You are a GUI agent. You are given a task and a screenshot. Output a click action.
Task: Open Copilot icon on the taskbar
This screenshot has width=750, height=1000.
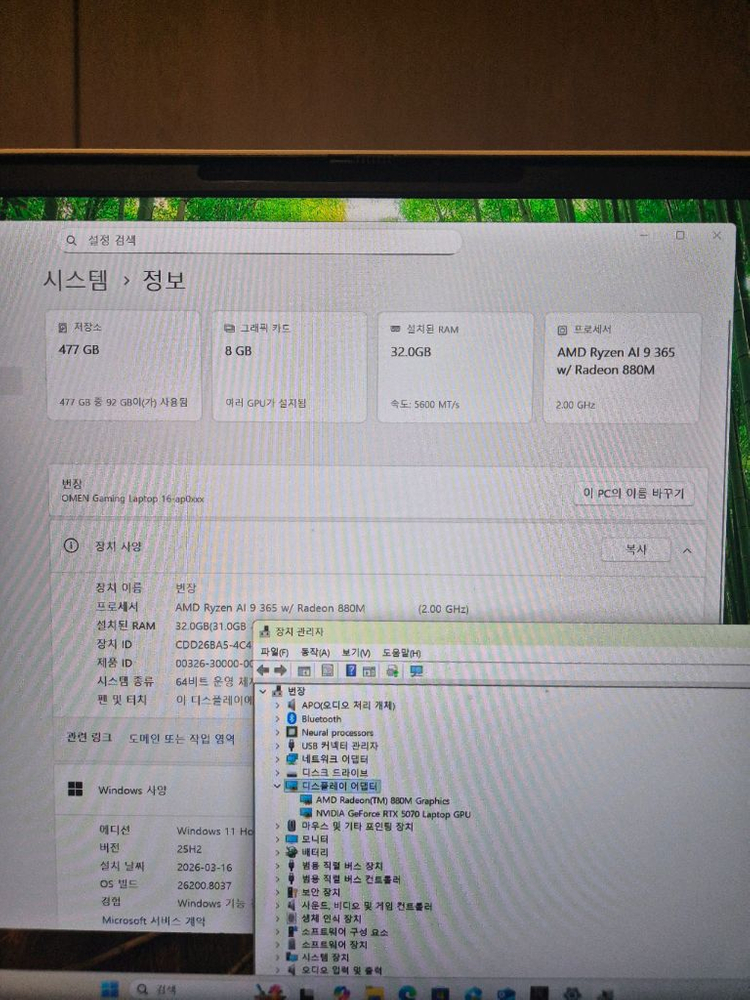(341, 992)
